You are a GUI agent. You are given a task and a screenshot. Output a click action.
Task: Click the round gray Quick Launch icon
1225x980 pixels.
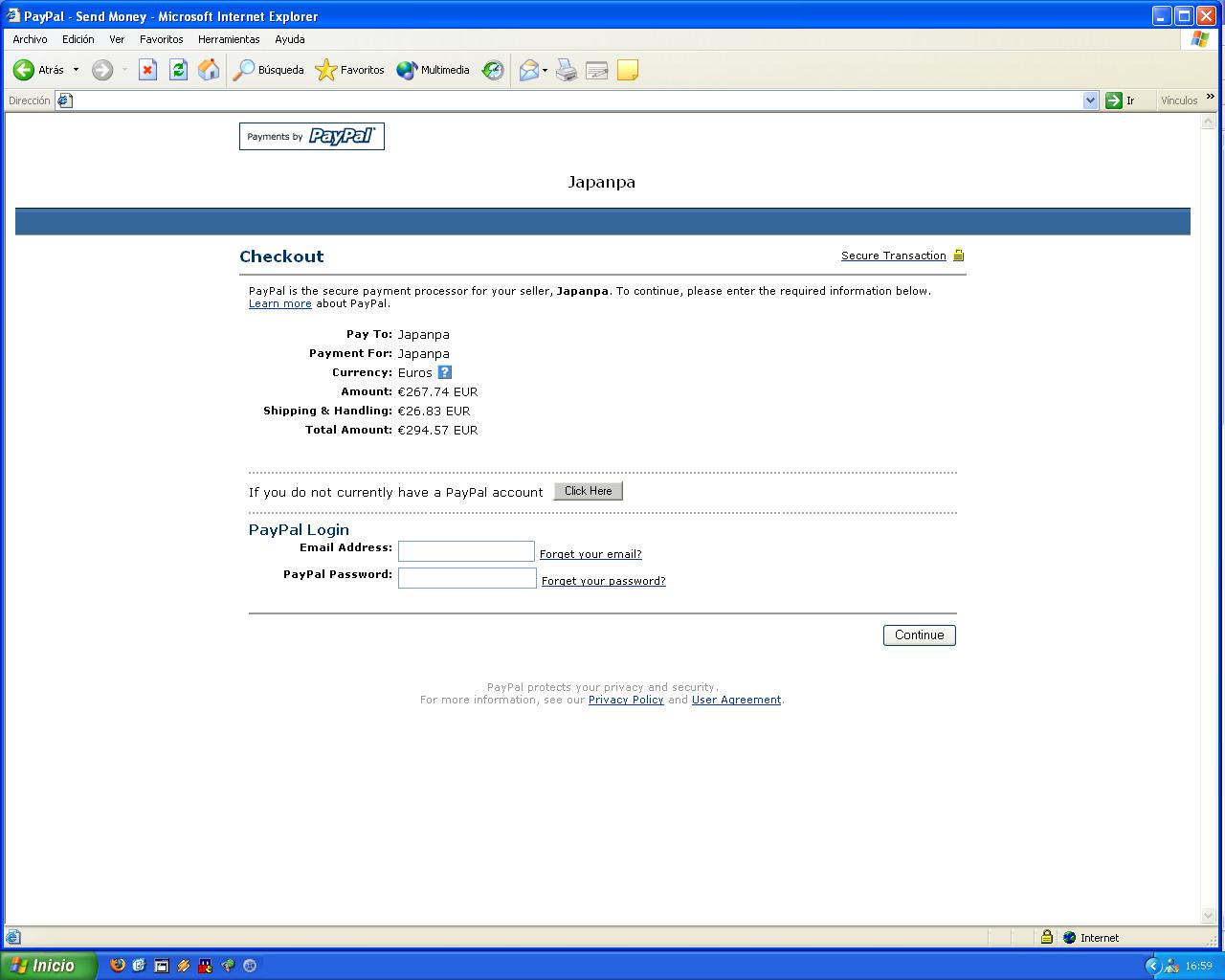pos(250,966)
